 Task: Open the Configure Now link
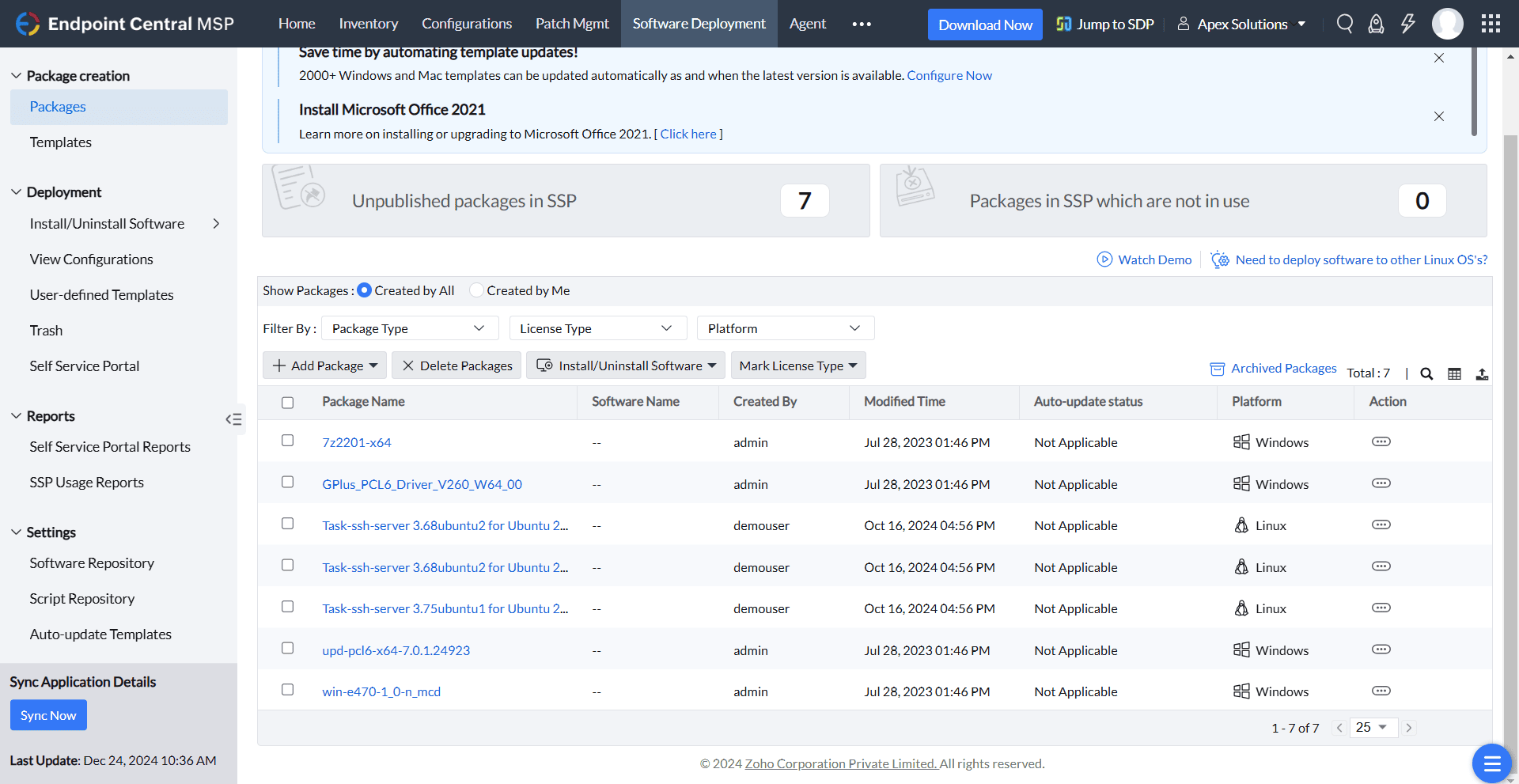[949, 75]
